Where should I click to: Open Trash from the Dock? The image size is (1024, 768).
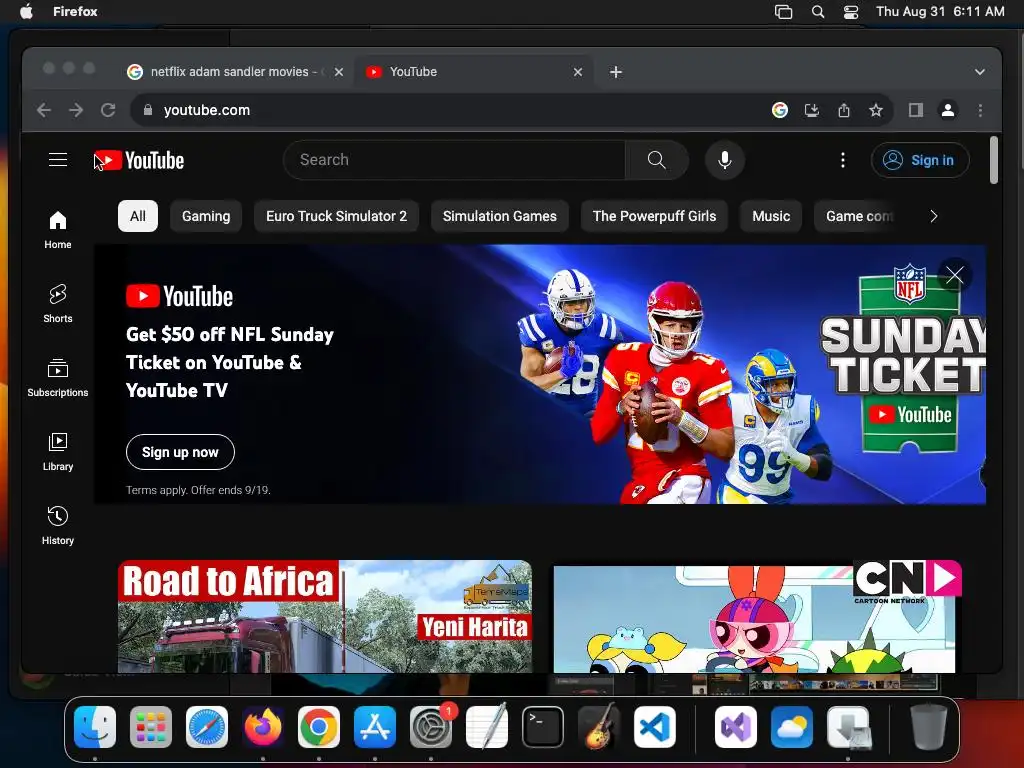pos(927,727)
